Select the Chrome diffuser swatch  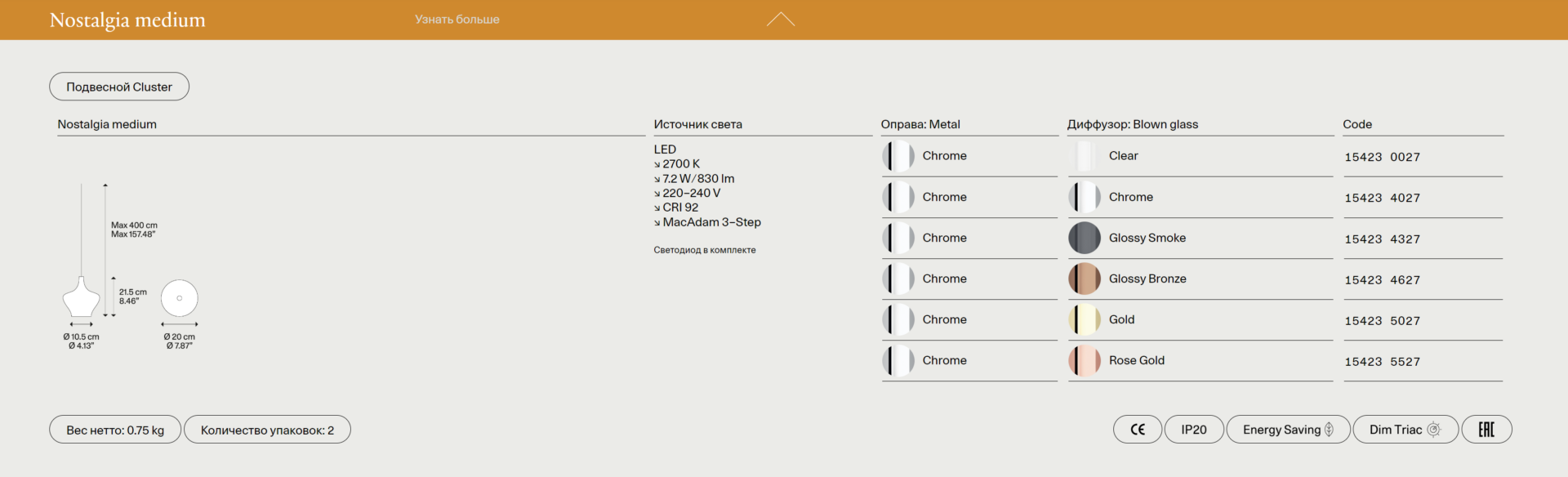pos(1085,197)
